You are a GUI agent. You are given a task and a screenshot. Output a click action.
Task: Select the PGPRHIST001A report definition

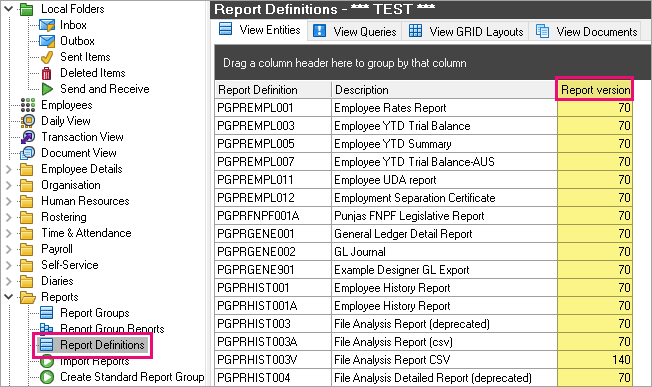(x=273, y=306)
